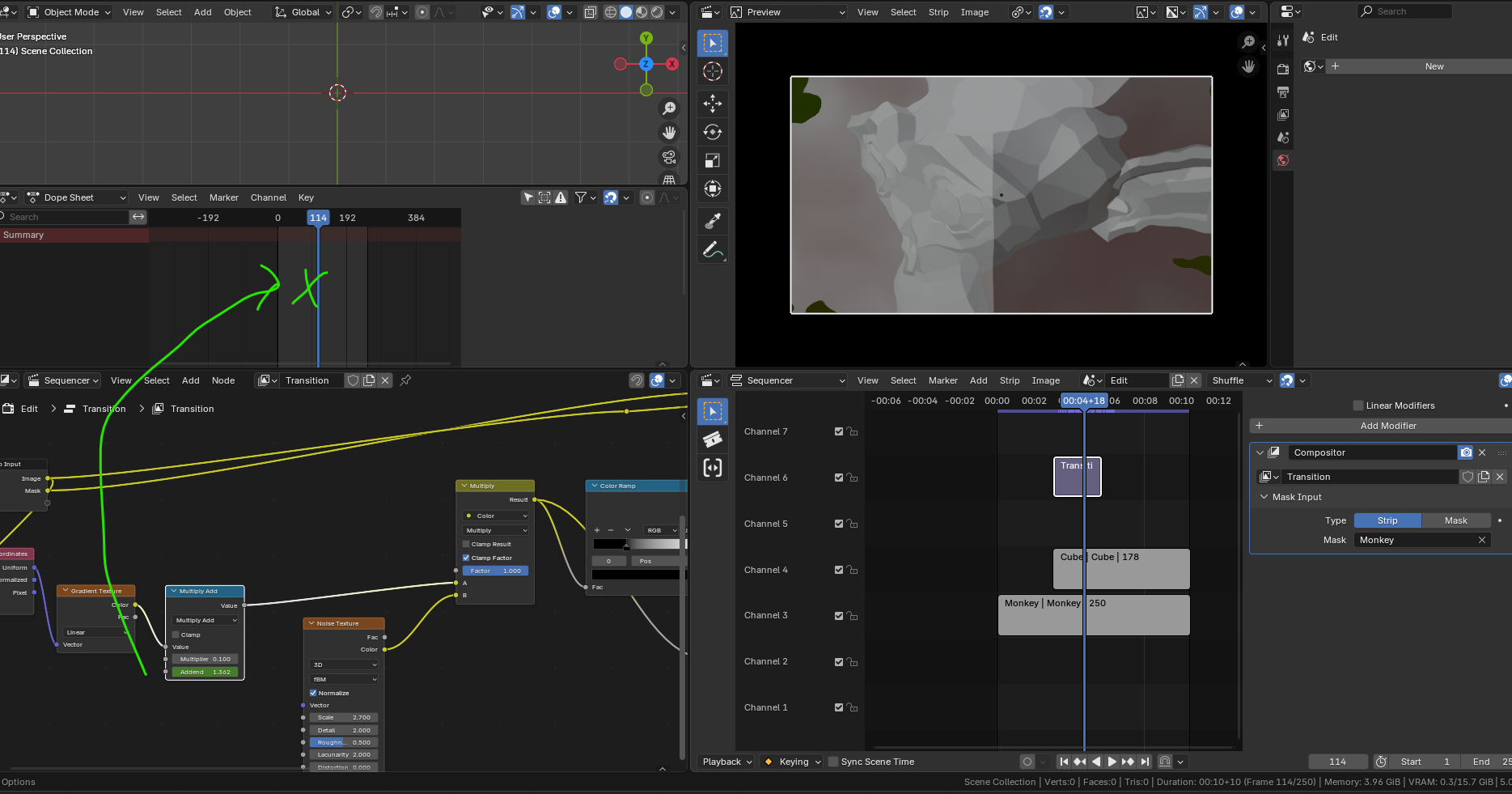The image size is (1512, 794).
Task: Click the zoom magnifier in 3D viewport
Action: [669, 108]
